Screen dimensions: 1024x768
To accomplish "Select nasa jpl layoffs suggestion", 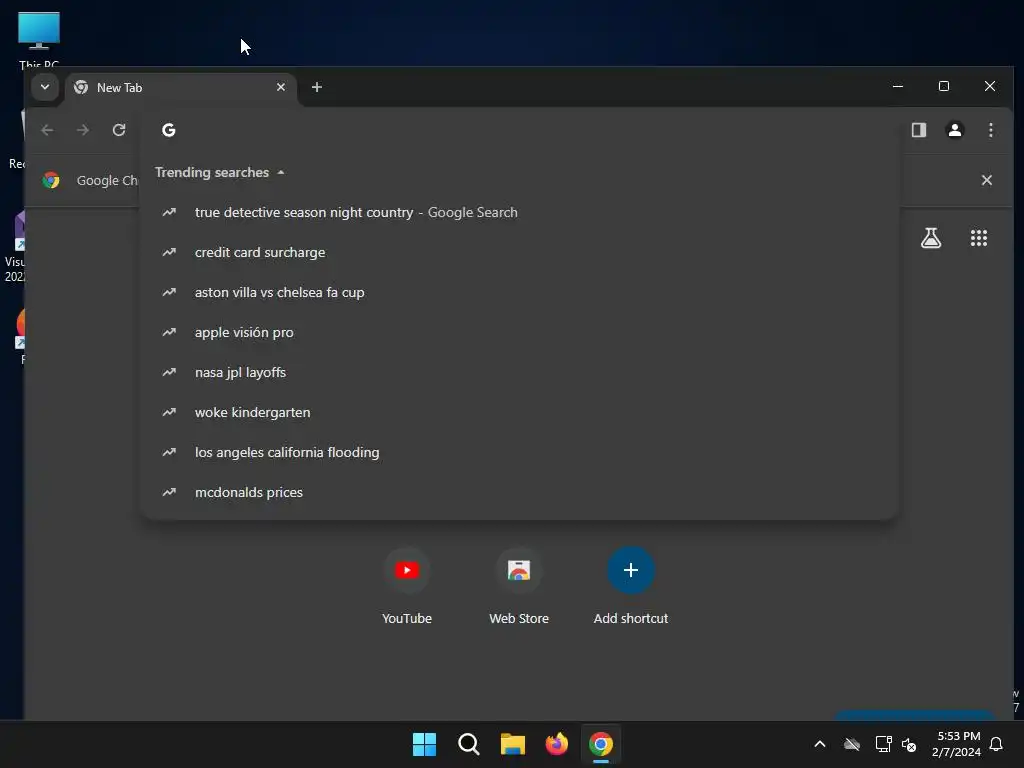I will point(519,372).
